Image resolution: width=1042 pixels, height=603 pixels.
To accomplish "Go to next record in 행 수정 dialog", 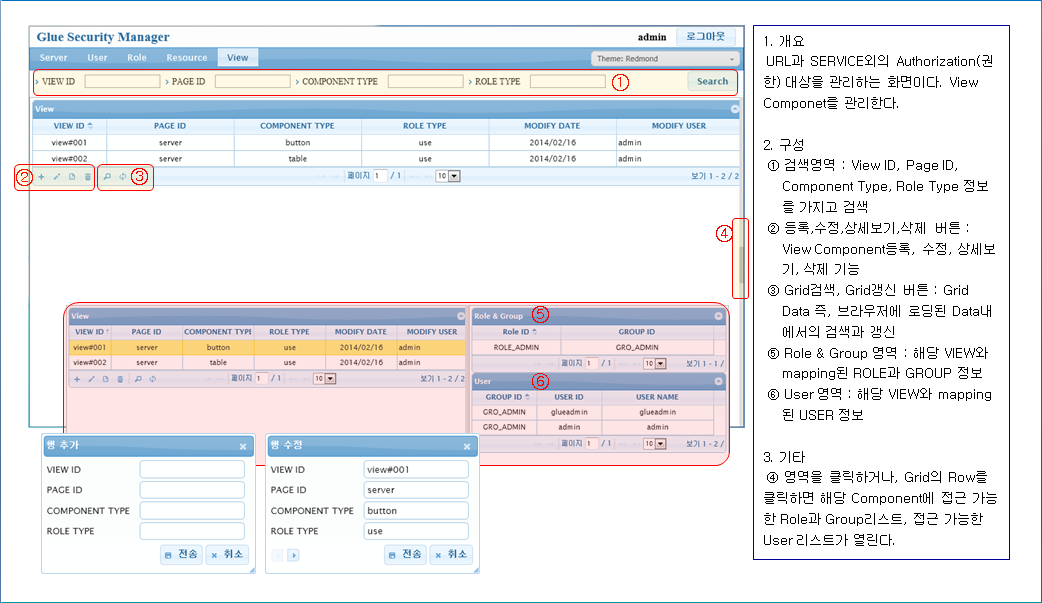I will pos(293,555).
